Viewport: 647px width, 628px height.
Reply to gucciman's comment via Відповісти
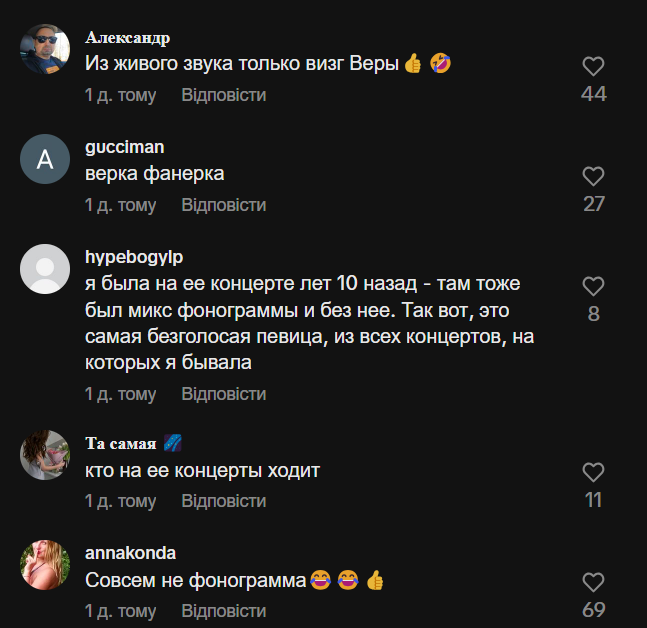click(x=223, y=205)
